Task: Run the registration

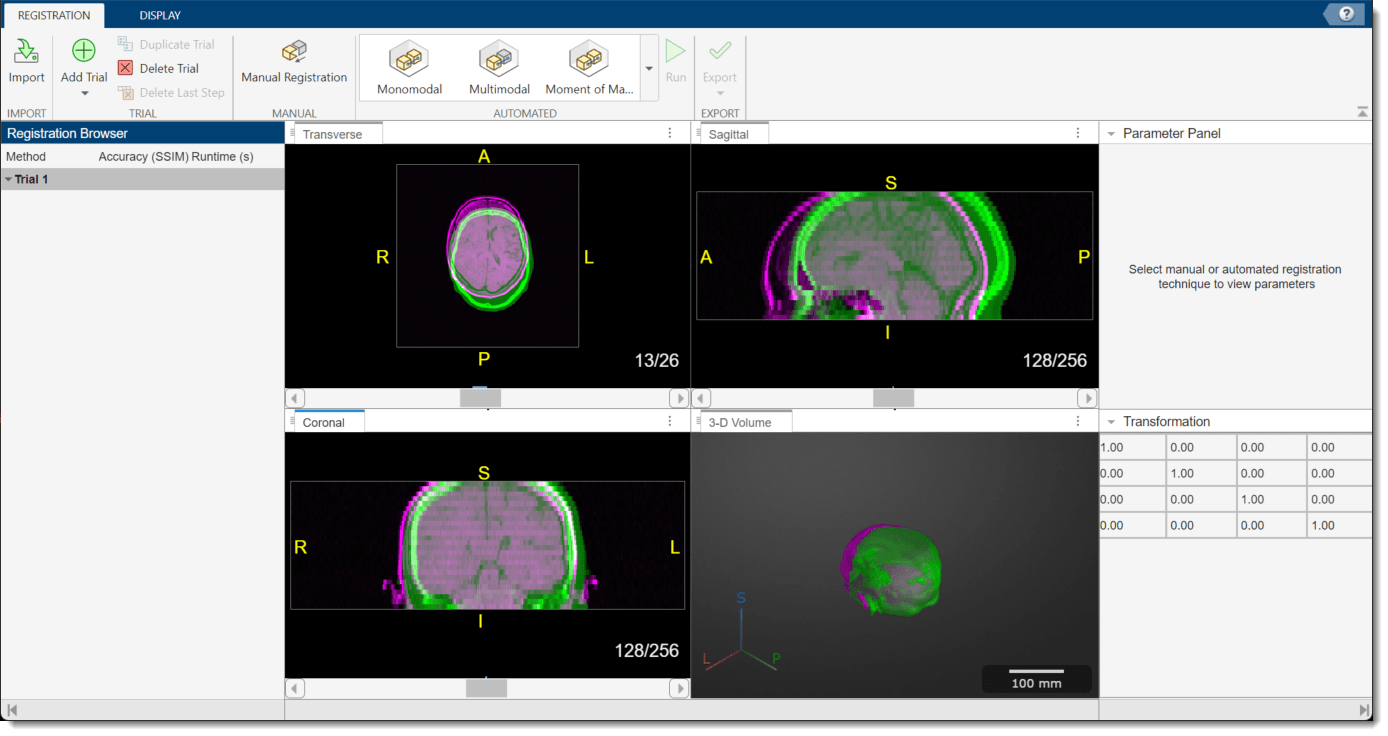Action: pyautogui.click(x=676, y=62)
